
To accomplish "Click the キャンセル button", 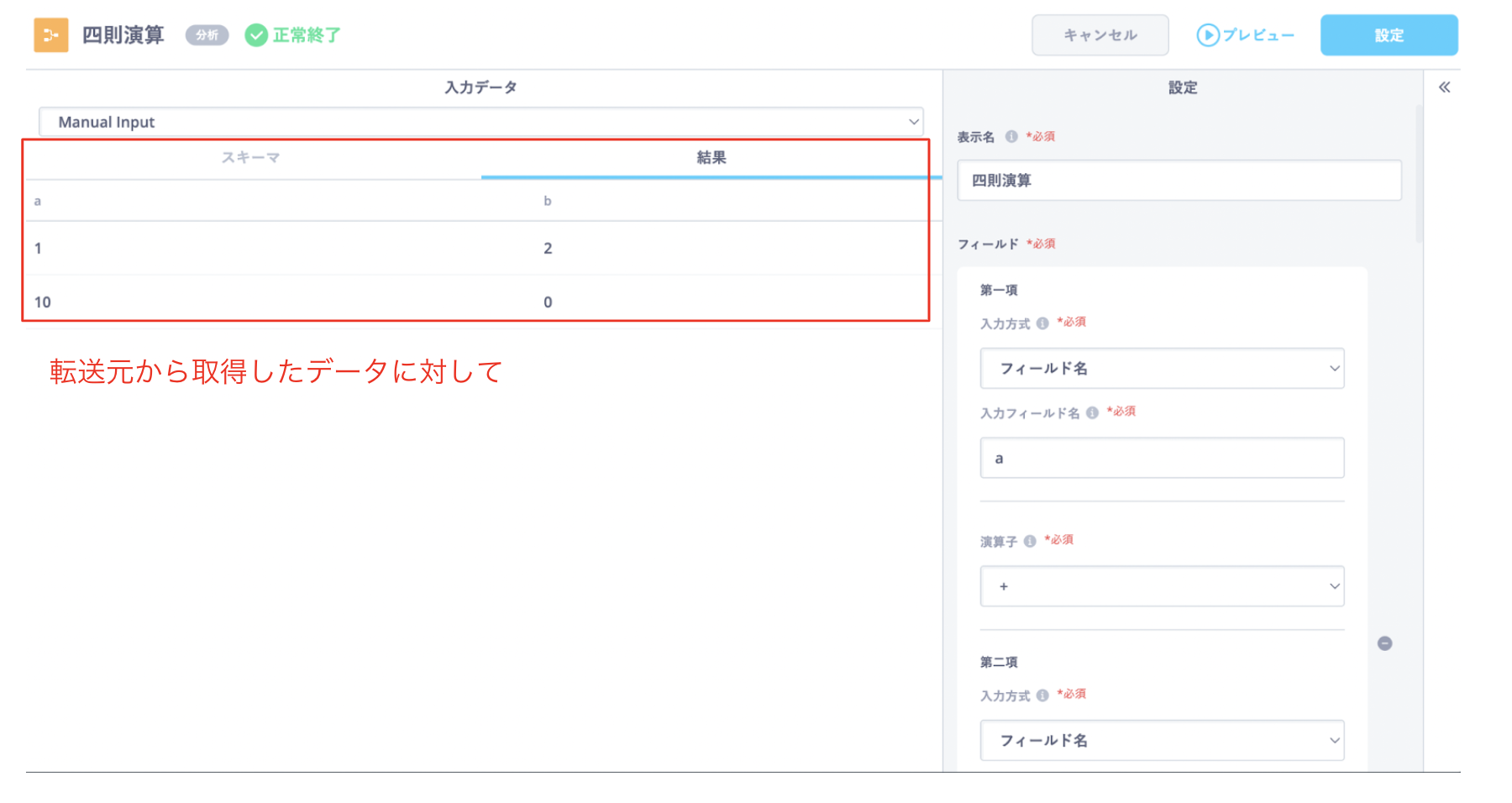I will [x=1100, y=35].
